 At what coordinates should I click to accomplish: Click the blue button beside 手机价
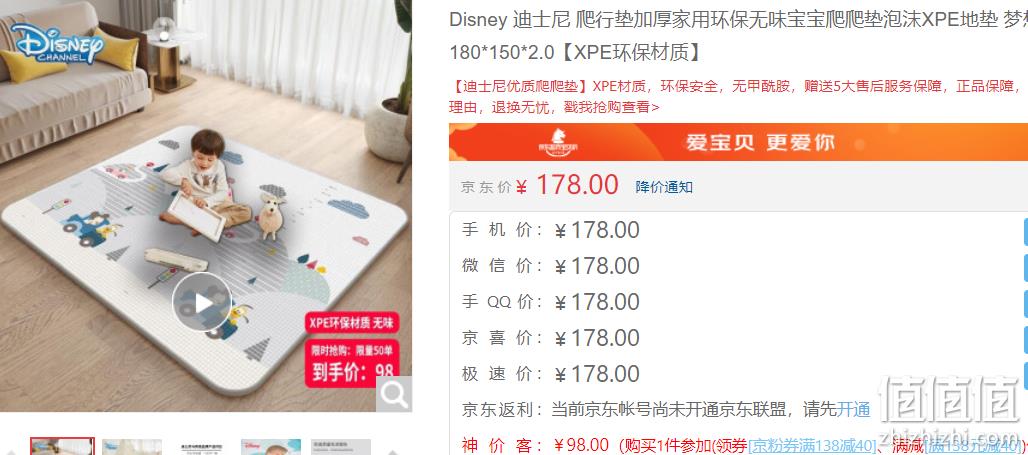pyautogui.click(x=1025, y=231)
